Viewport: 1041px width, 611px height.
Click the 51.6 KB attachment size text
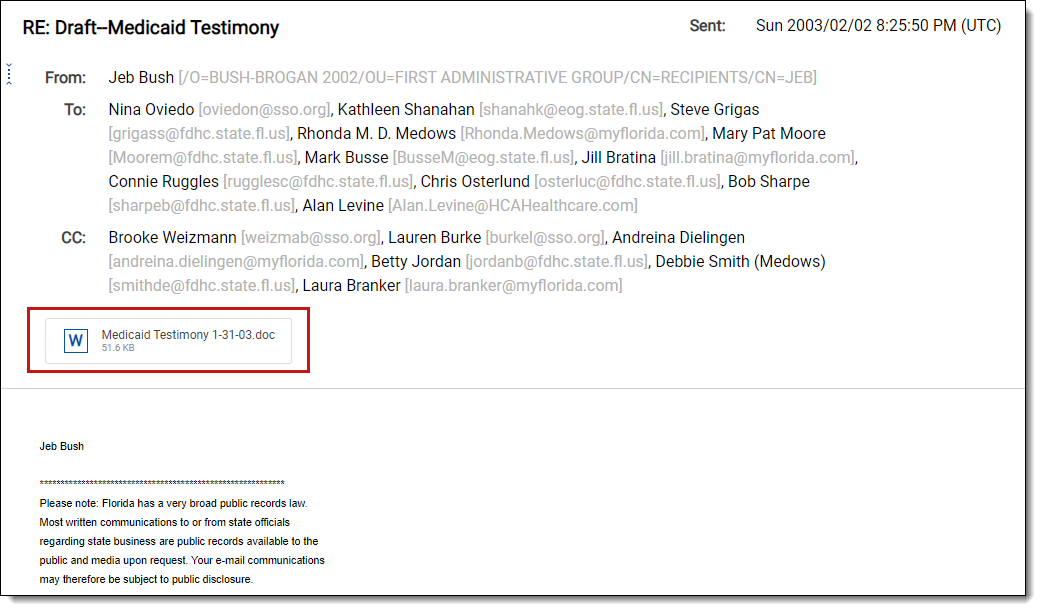pos(118,348)
